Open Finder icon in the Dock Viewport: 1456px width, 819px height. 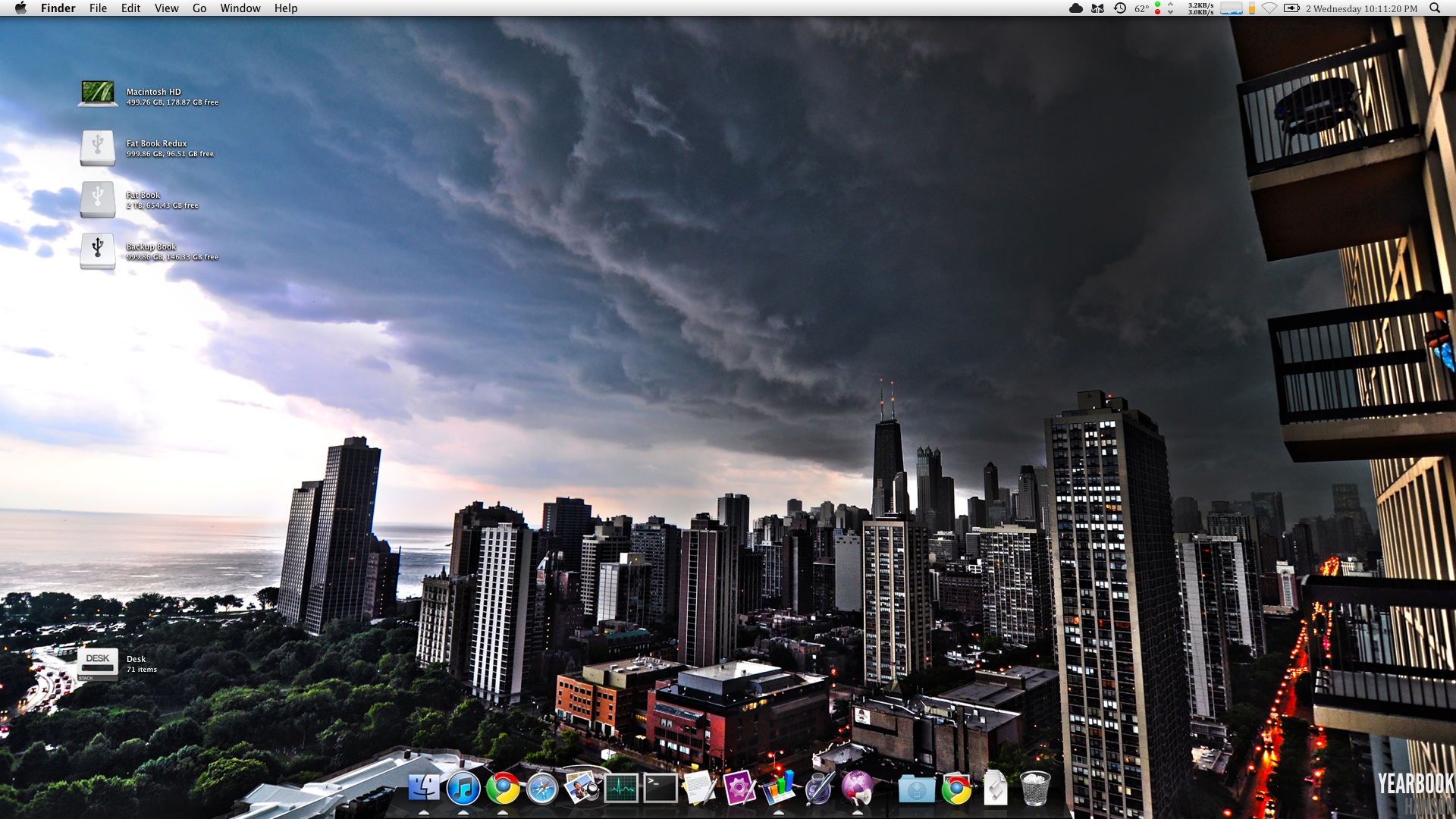pos(423,789)
